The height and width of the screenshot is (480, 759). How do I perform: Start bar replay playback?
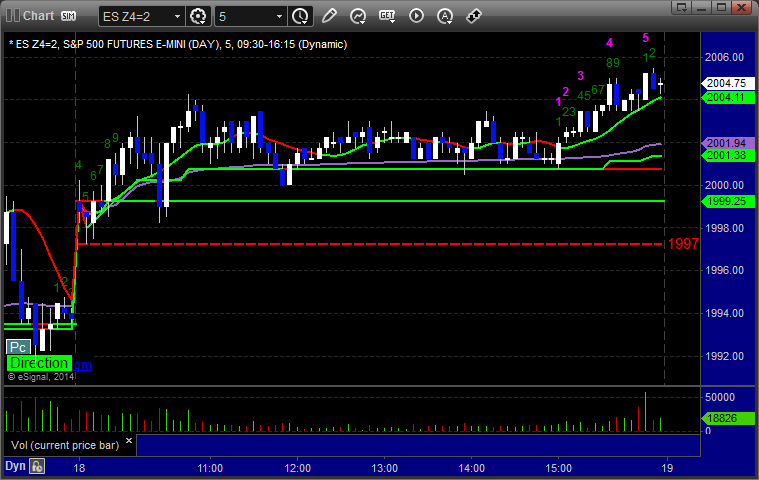tap(416, 16)
